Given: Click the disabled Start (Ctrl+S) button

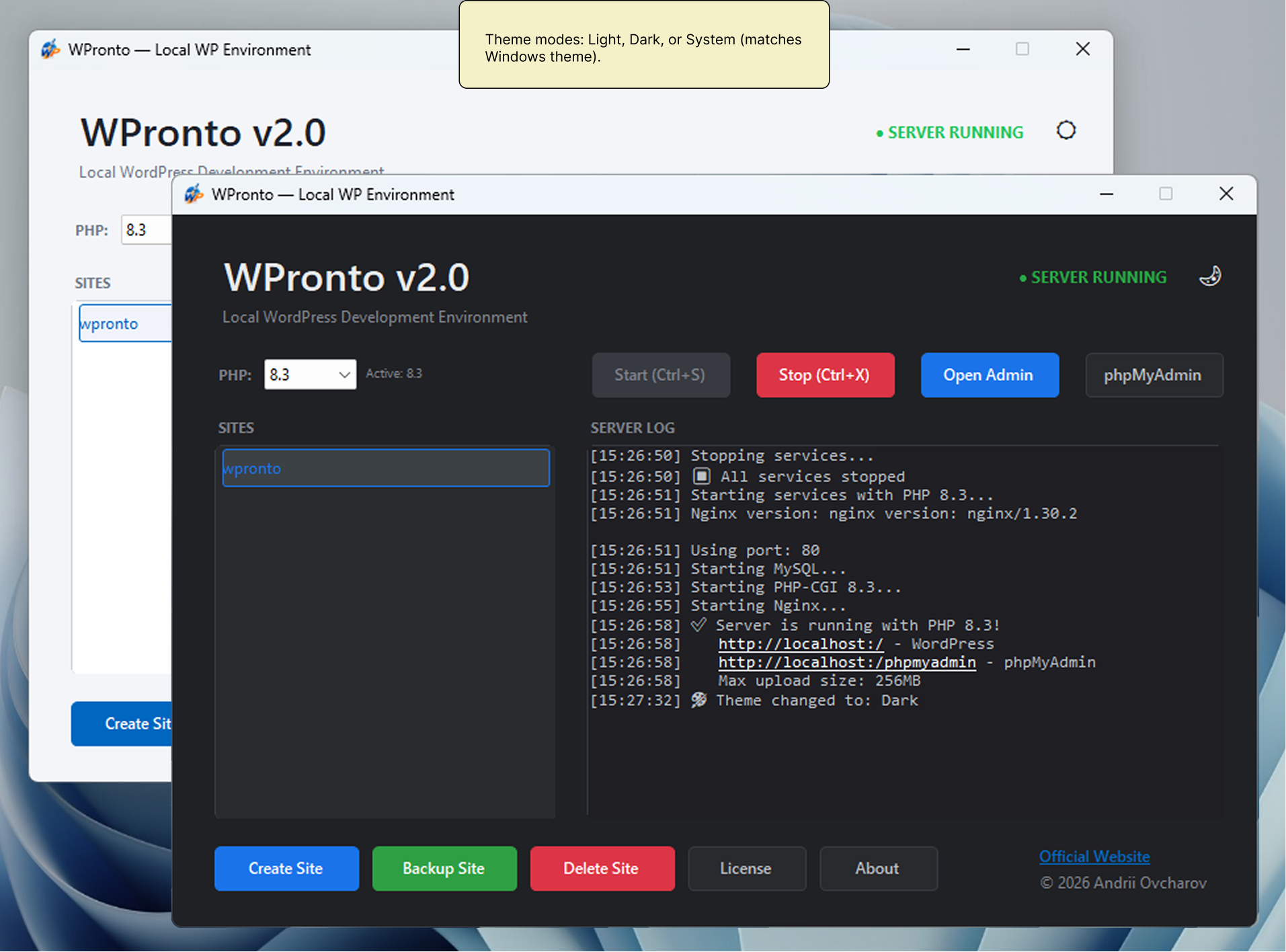Looking at the screenshot, I should click(x=660, y=375).
